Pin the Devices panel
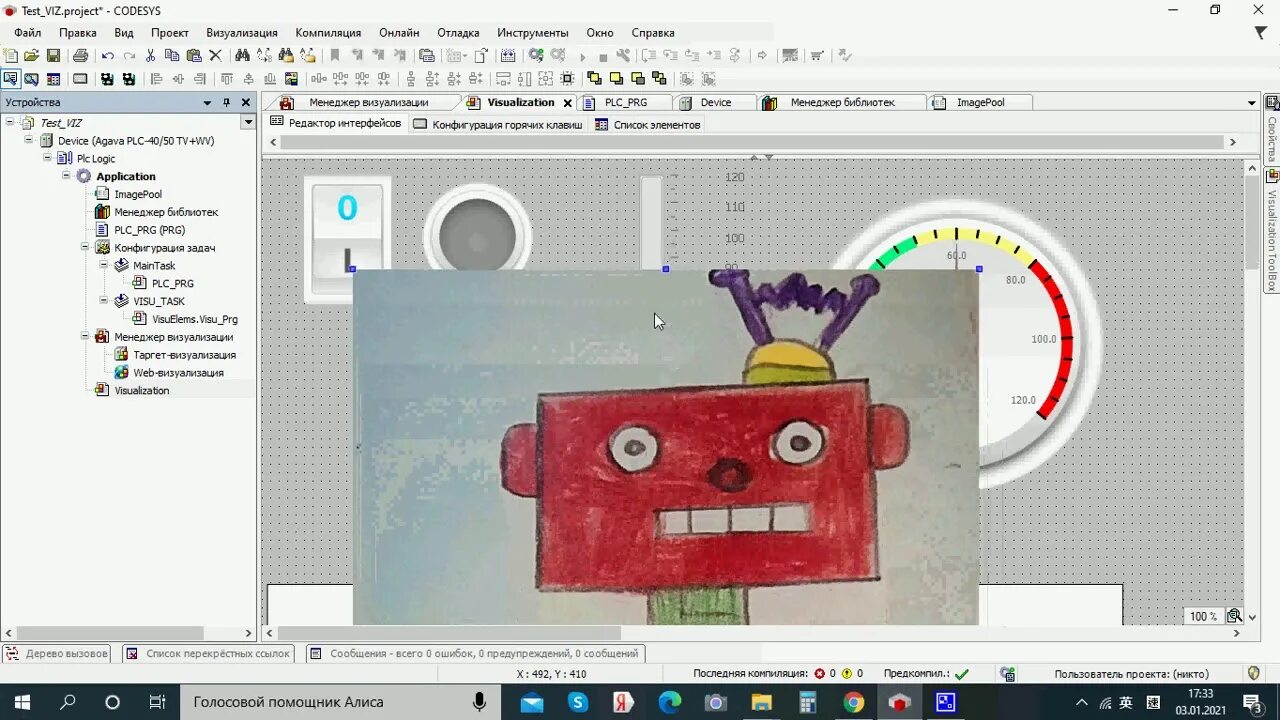Image resolution: width=1280 pixels, height=720 pixels. (227, 102)
